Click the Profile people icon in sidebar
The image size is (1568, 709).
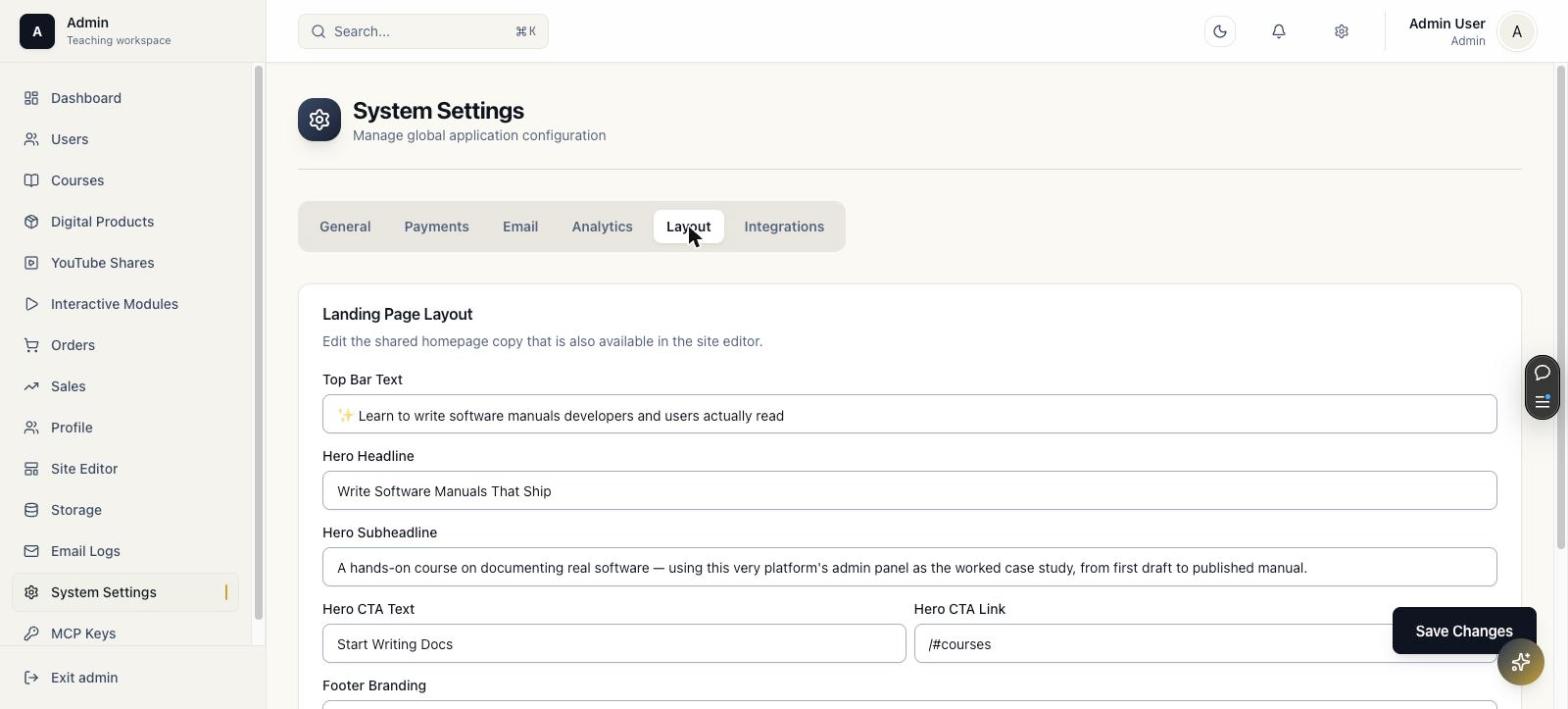(x=31, y=427)
